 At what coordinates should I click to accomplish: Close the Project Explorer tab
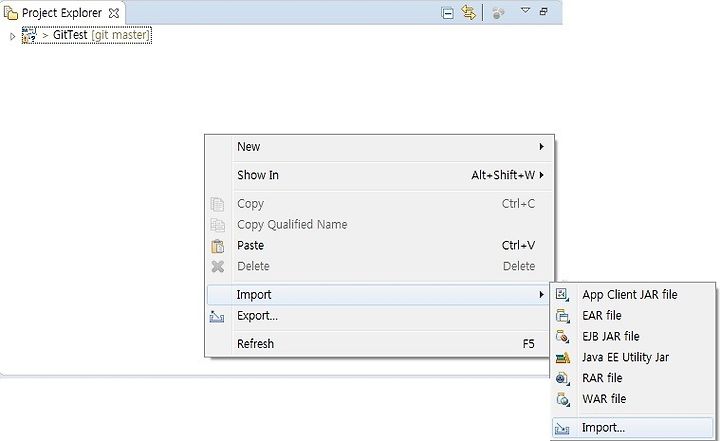[113, 13]
